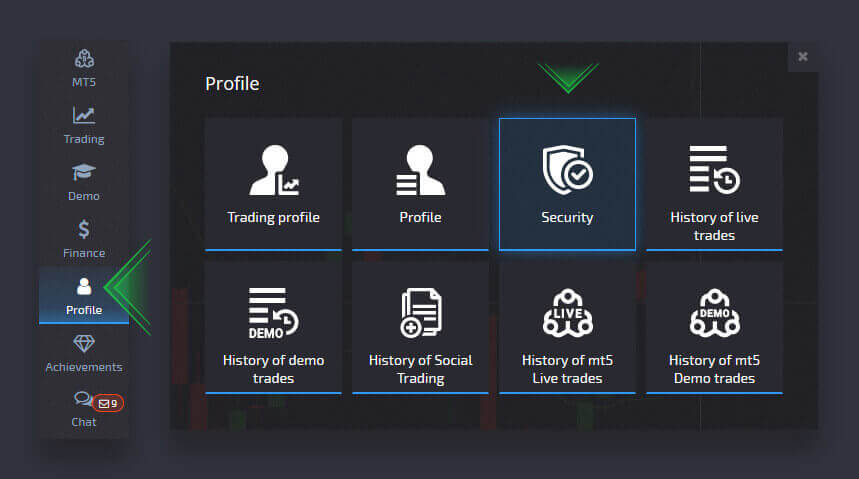859x479 pixels.
Task: Open MT5 in the sidebar
Action: (x=84, y=68)
